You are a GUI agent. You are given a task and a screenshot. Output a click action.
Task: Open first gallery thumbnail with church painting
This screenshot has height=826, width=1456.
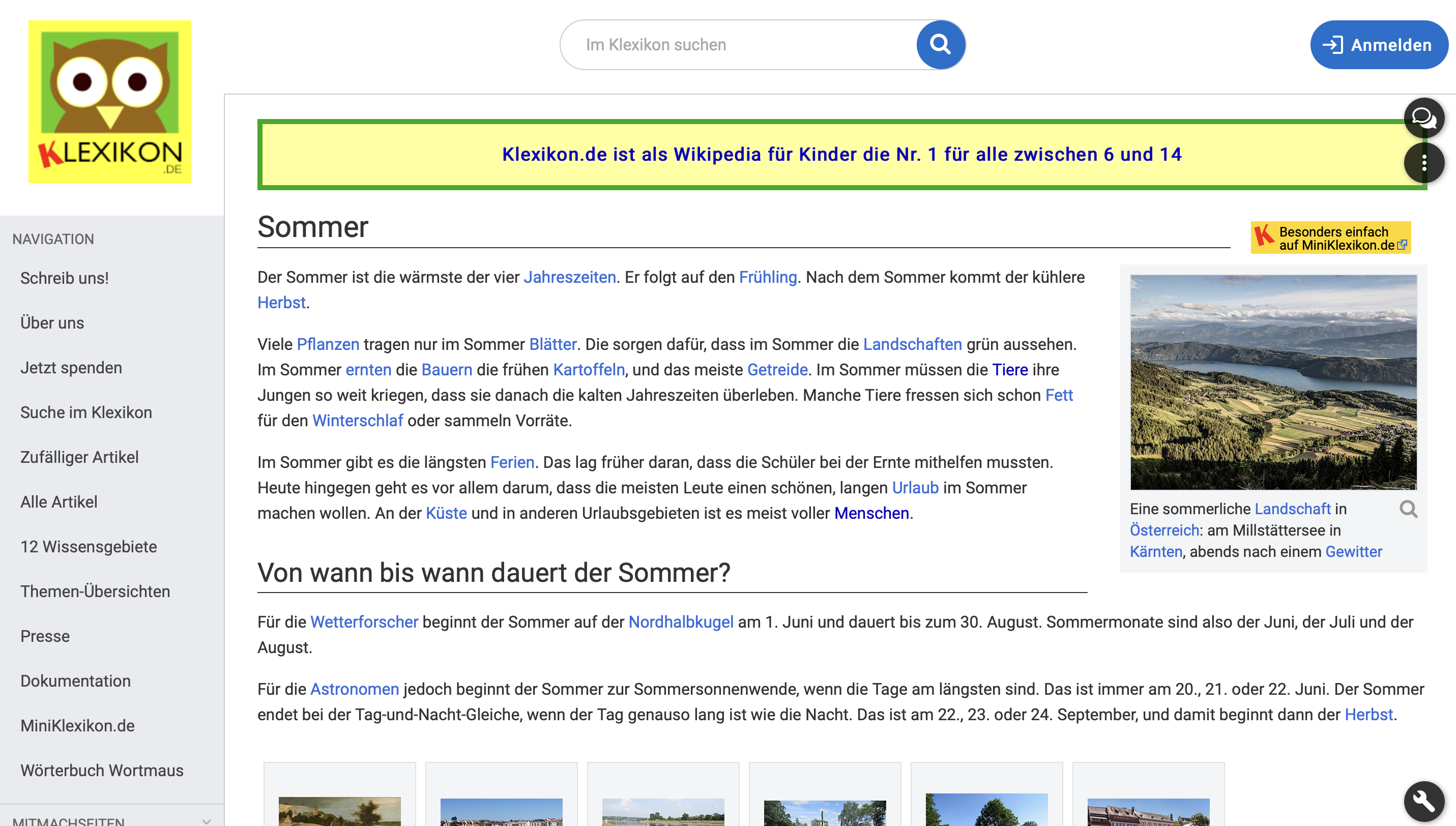click(x=339, y=811)
